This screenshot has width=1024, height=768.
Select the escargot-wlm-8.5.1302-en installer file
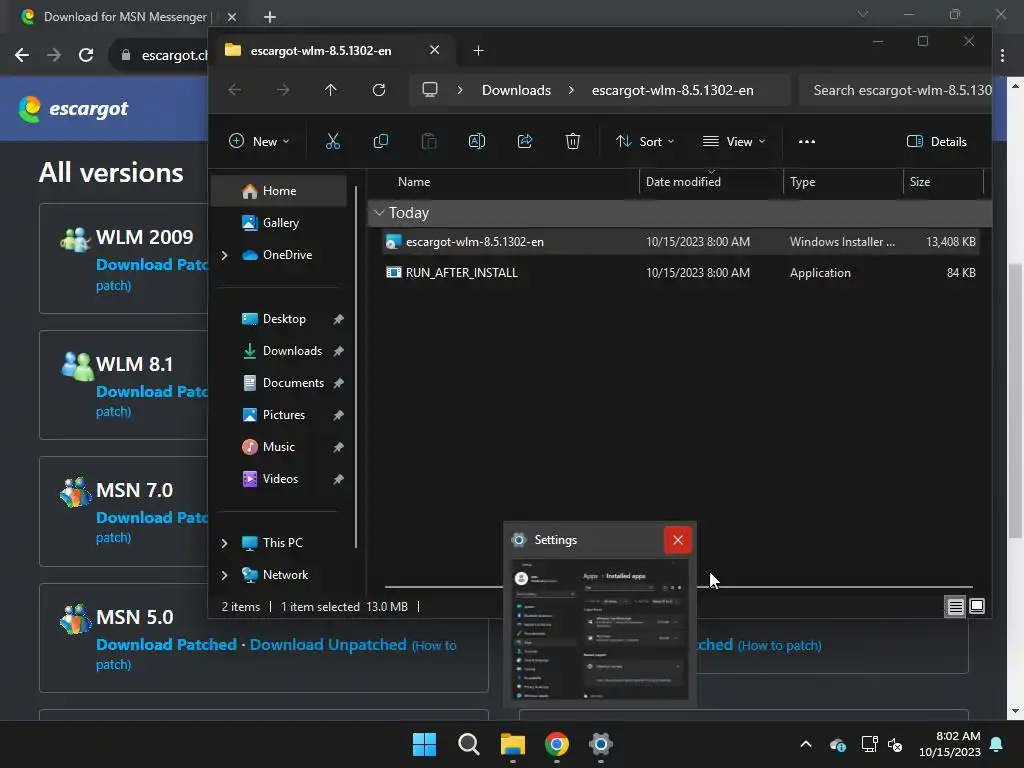(x=680, y=242)
